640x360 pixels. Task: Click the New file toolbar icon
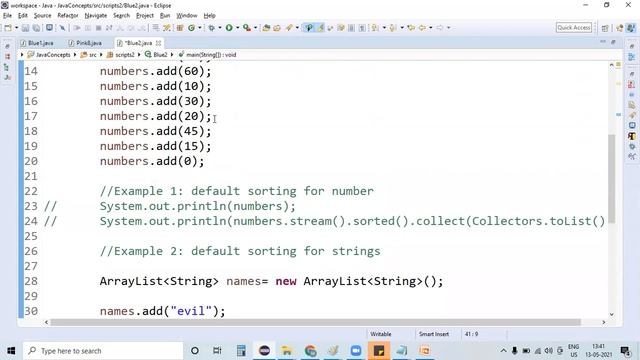click(8, 28)
